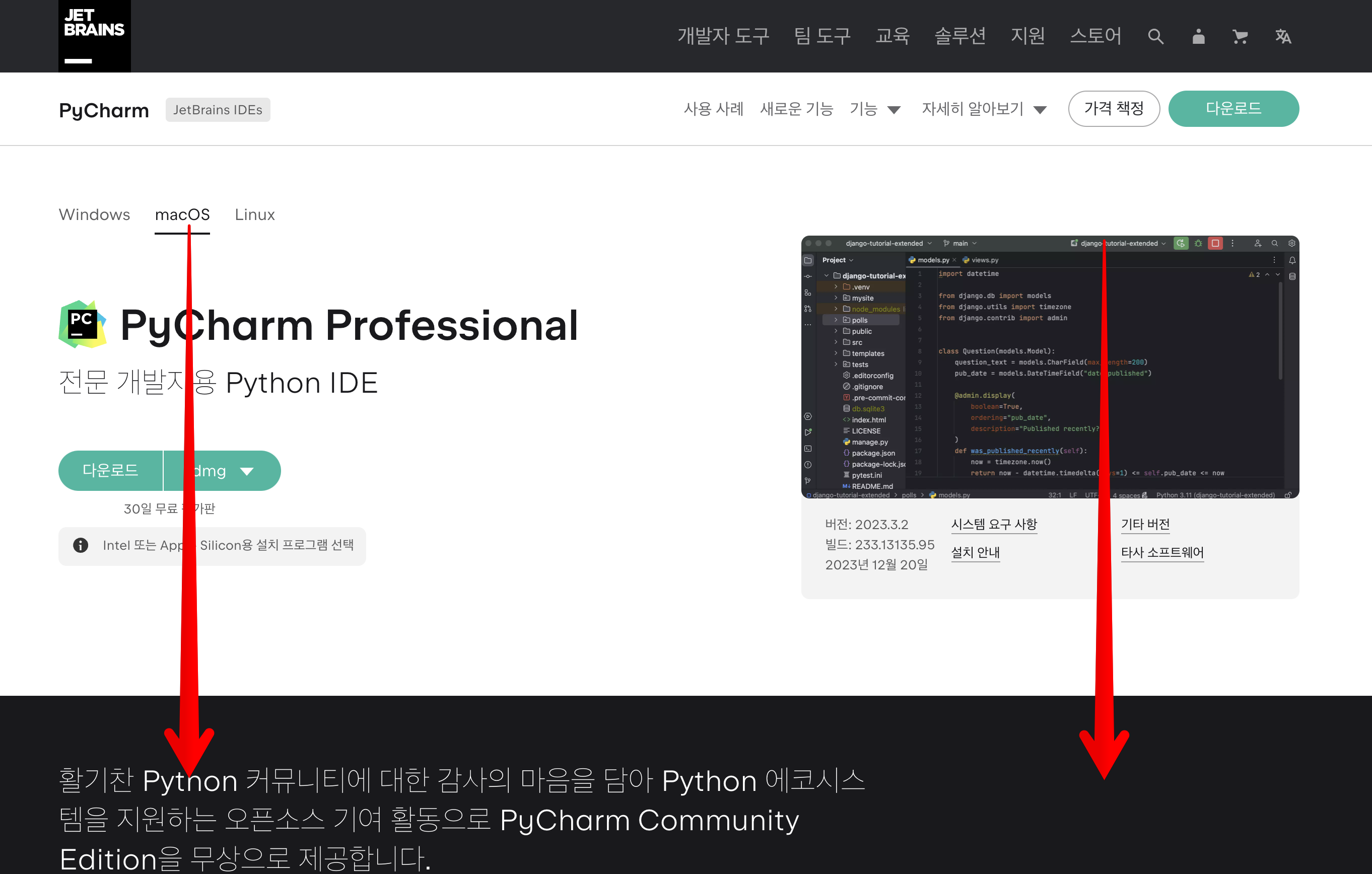The height and width of the screenshot is (874, 1372).
Task: Click the notification bell in IDE screenshot
Action: (x=1292, y=261)
